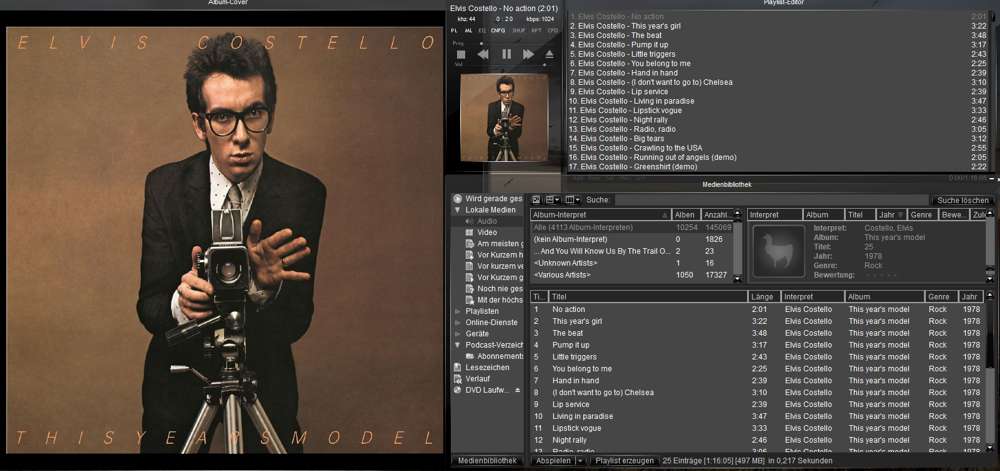This screenshot has width=1000, height=471.
Task: Expand the Playlisten tree node
Action: [x=458, y=312]
